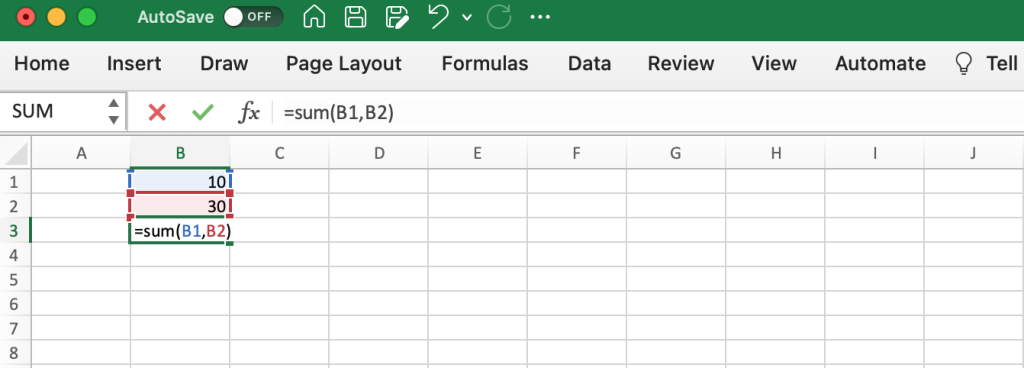The image size is (1024, 368).
Task: Click the Redo circular arrow icon
Action: click(x=499, y=17)
